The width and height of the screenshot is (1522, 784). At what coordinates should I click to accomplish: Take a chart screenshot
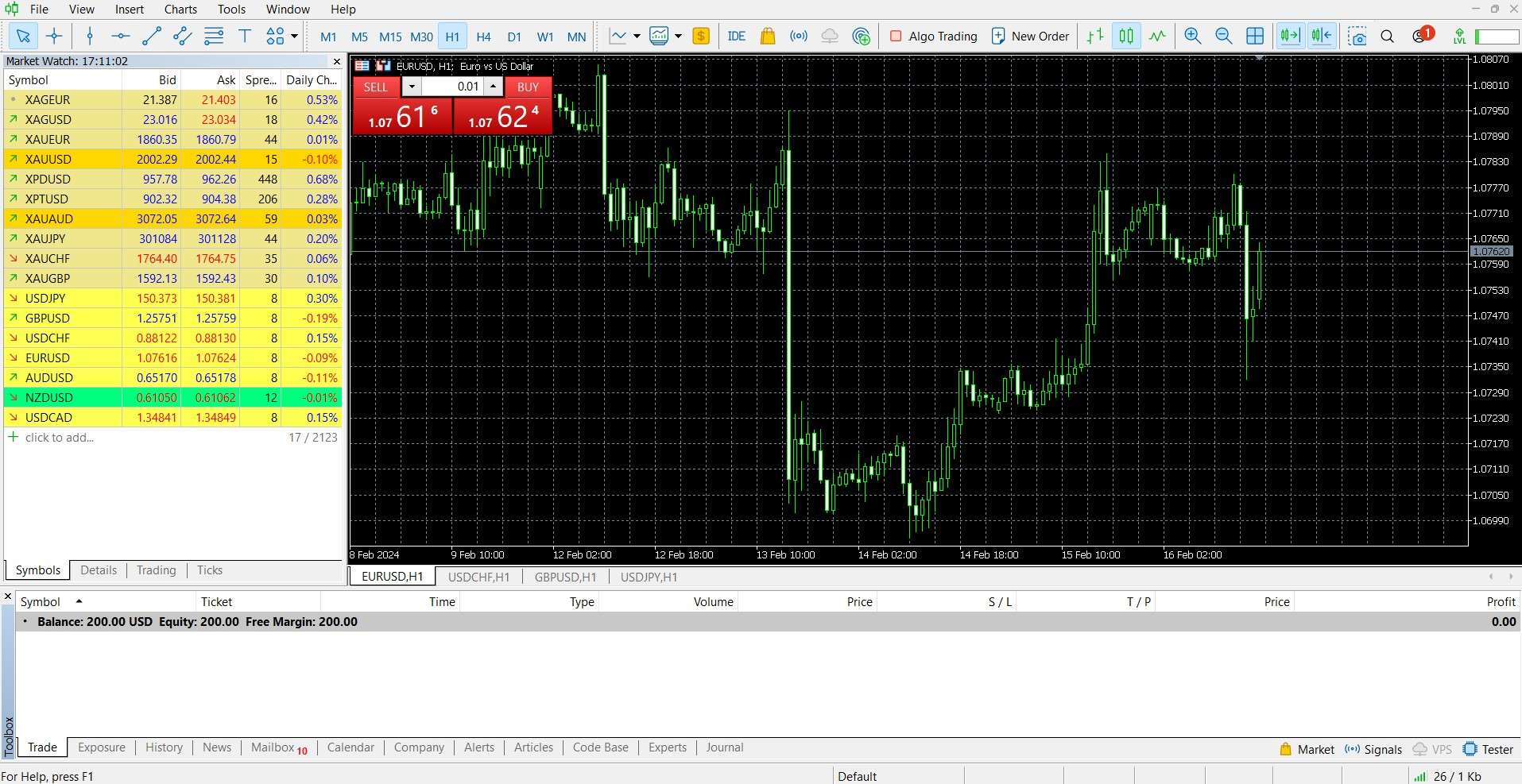click(x=1357, y=36)
